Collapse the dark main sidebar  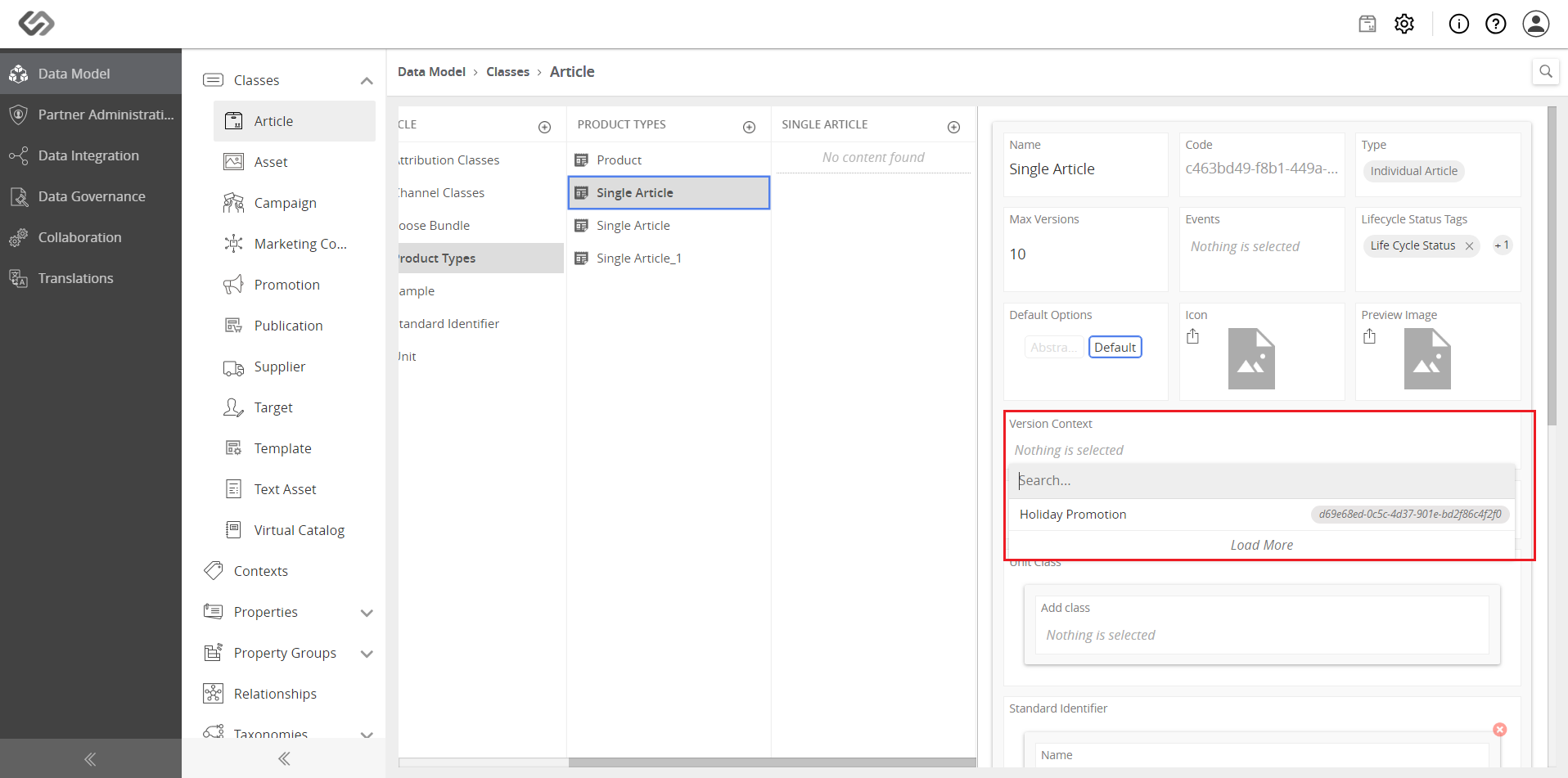pos(90,759)
